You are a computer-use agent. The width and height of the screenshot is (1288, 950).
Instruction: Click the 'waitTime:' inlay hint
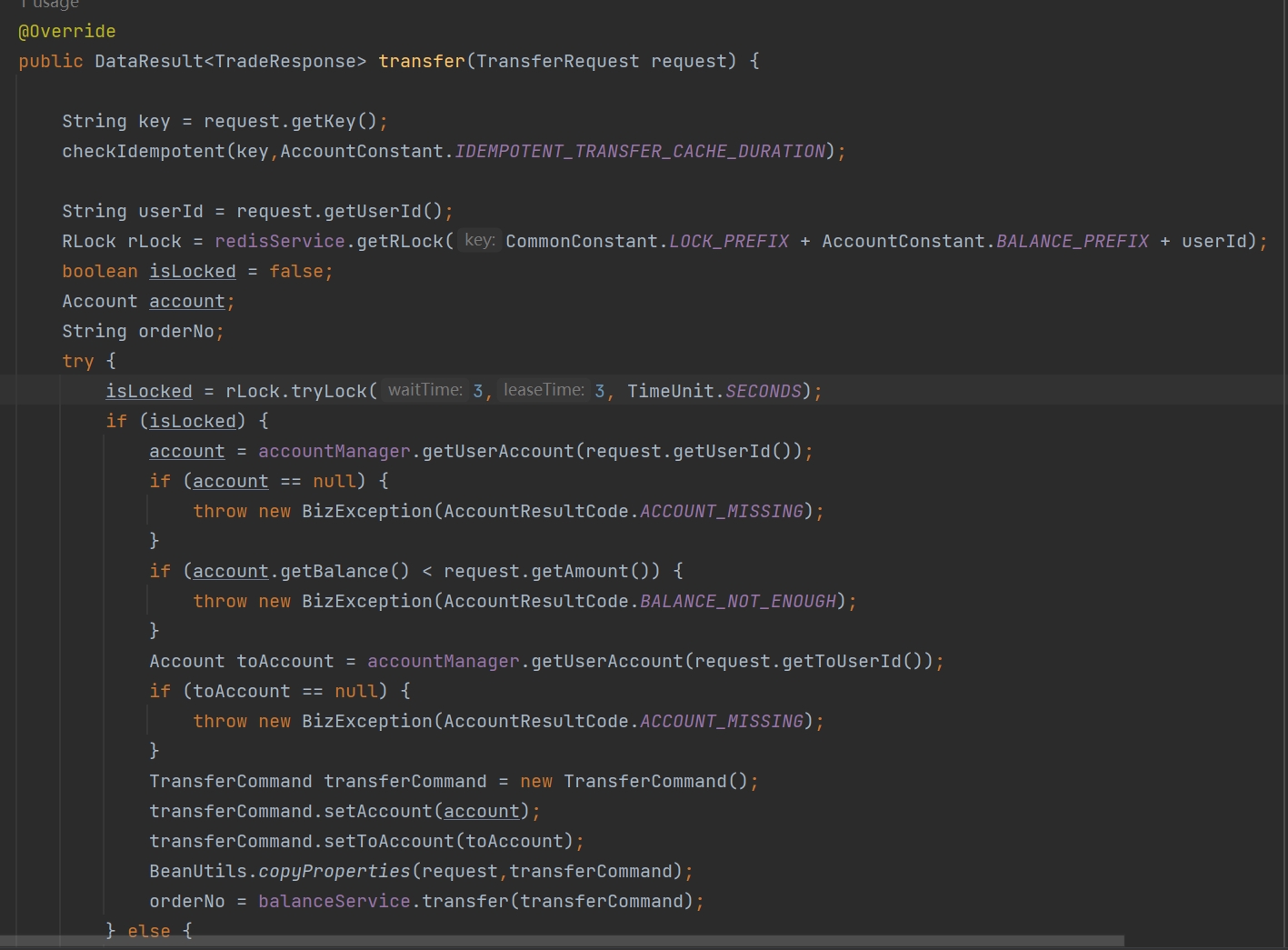[x=424, y=390]
